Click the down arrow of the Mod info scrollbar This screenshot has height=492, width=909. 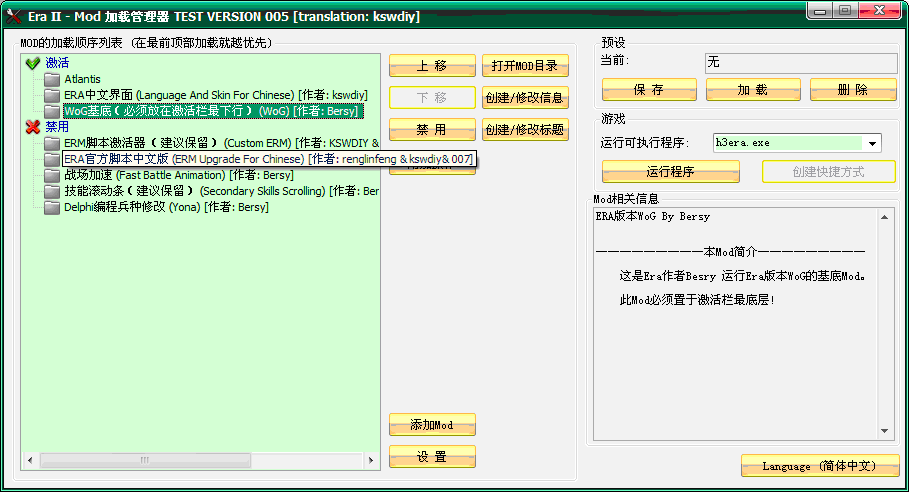pyautogui.click(x=885, y=431)
